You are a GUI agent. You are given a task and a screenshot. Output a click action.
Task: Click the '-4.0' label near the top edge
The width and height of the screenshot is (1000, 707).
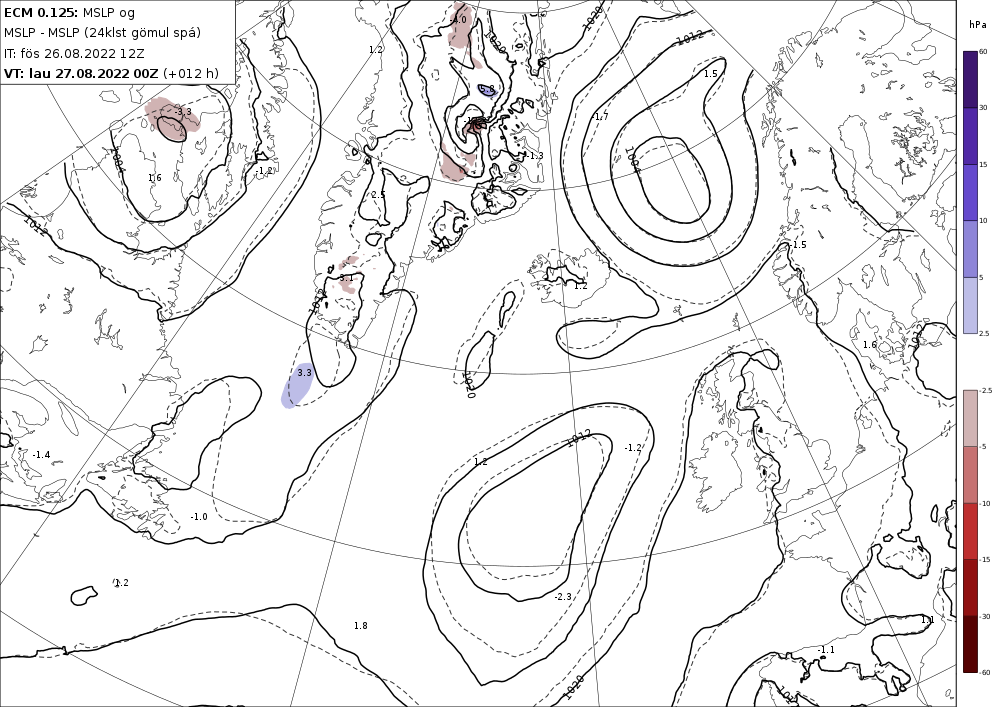pos(458,20)
